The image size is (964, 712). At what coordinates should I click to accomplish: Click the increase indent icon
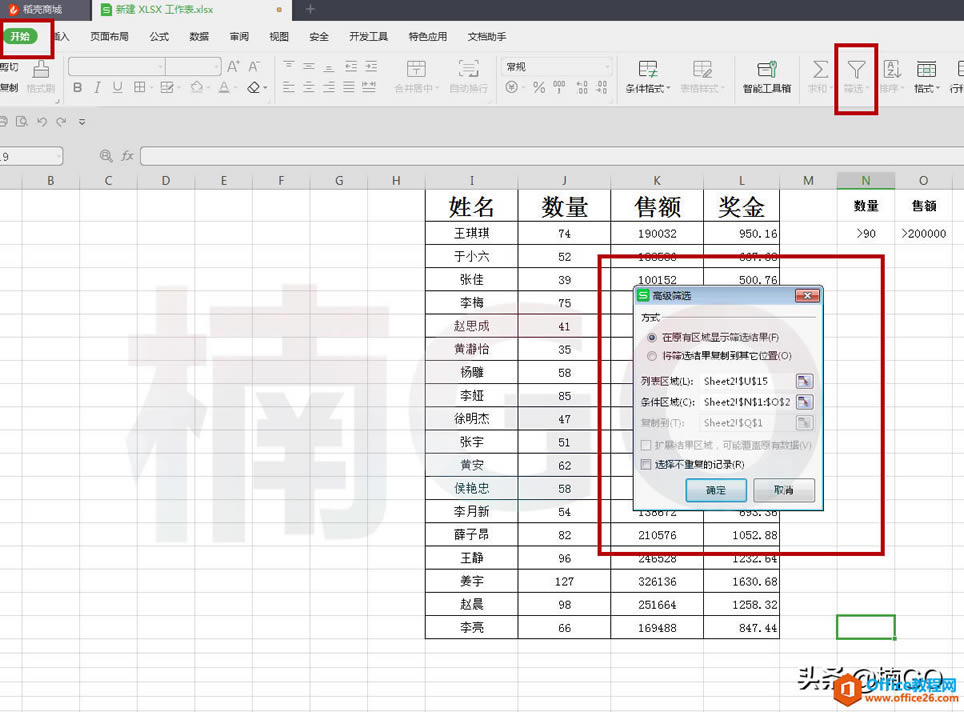tap(371, 66)
